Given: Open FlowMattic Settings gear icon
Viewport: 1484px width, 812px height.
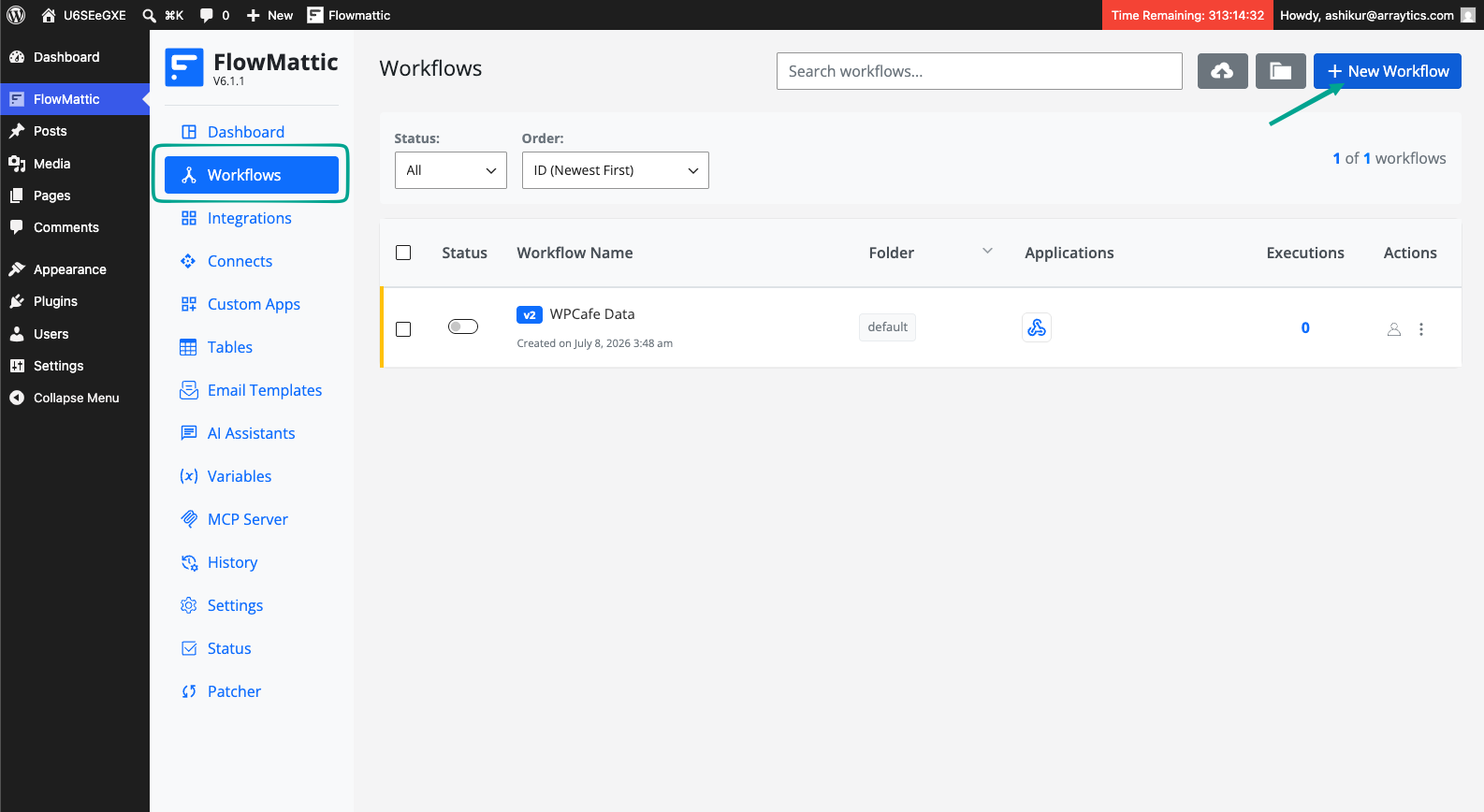Looking at the screenshot, I should (x=189, y=605).
